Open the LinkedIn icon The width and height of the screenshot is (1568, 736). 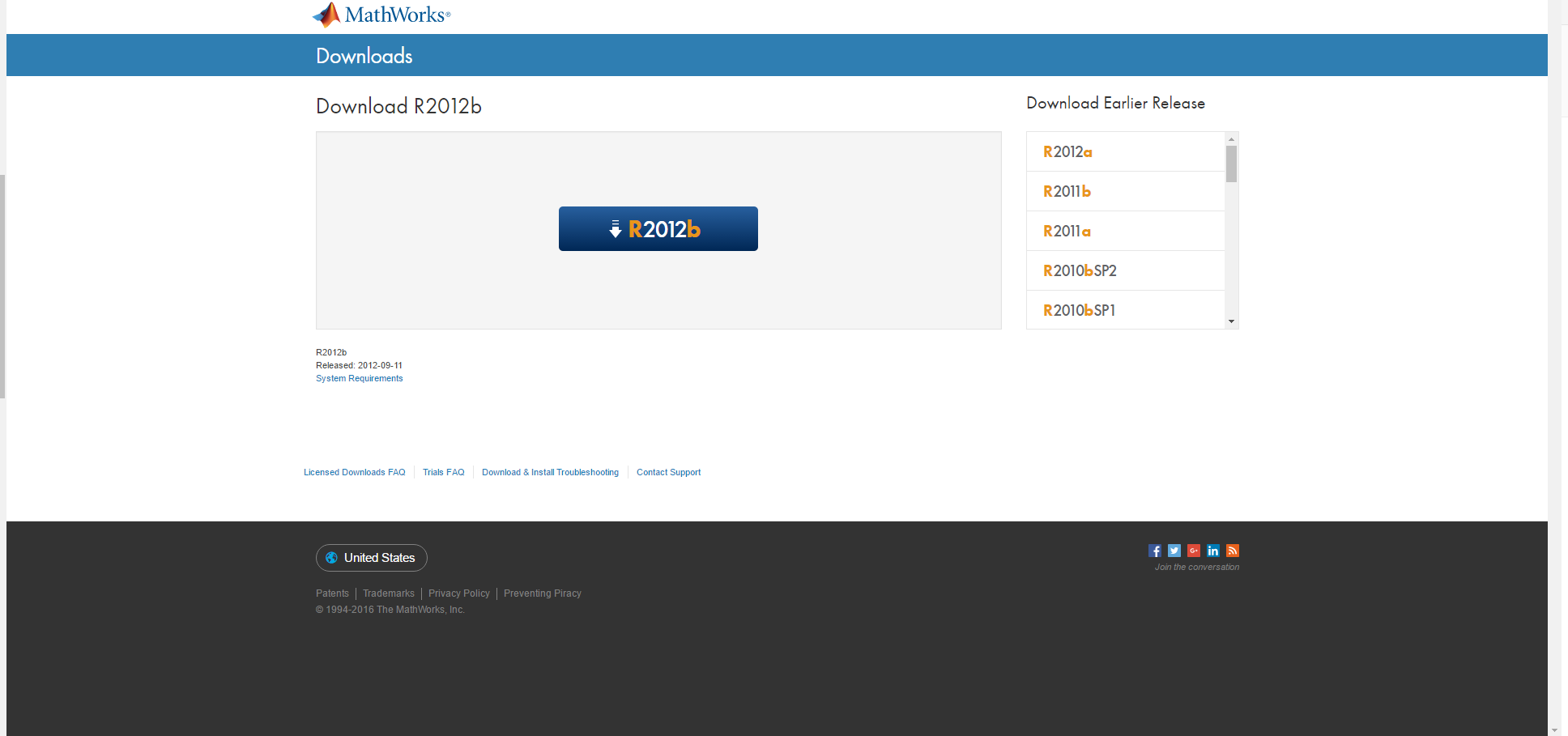pos(1212,551)
